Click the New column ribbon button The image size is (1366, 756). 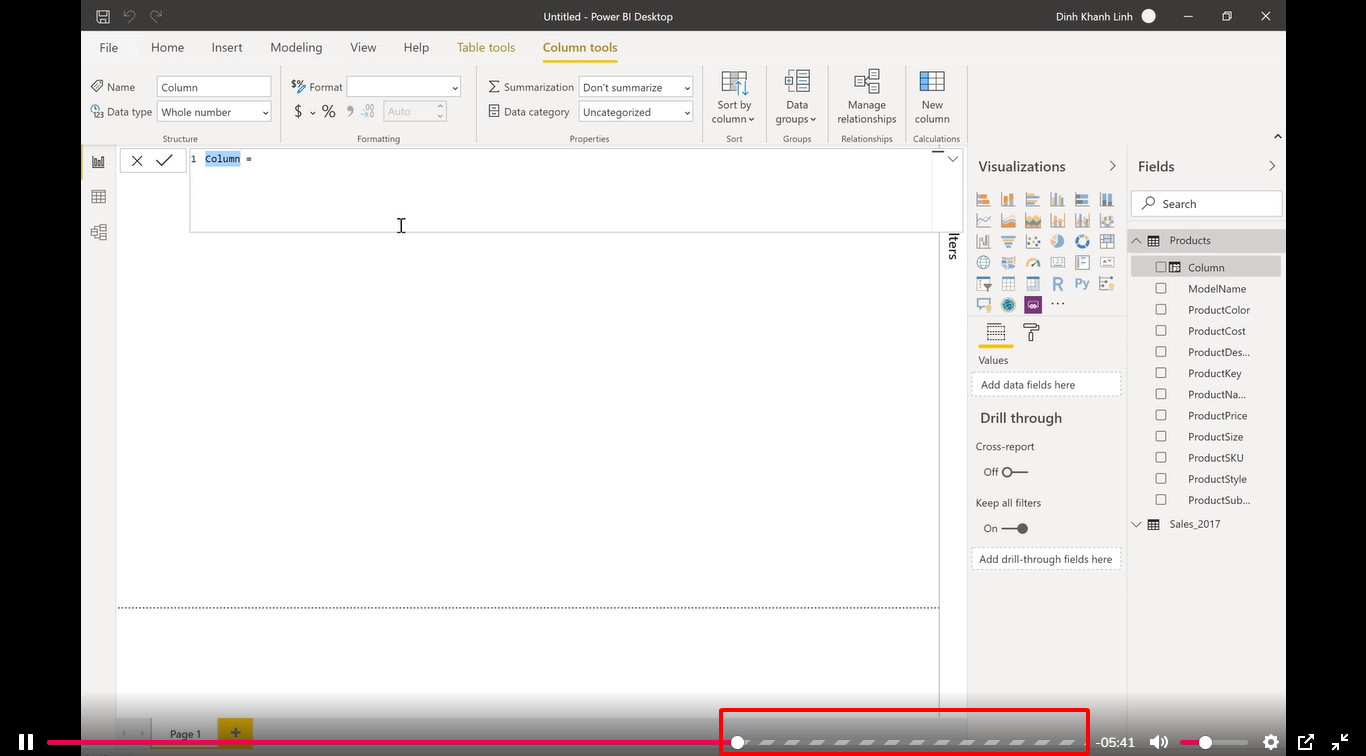click(932, 97)
